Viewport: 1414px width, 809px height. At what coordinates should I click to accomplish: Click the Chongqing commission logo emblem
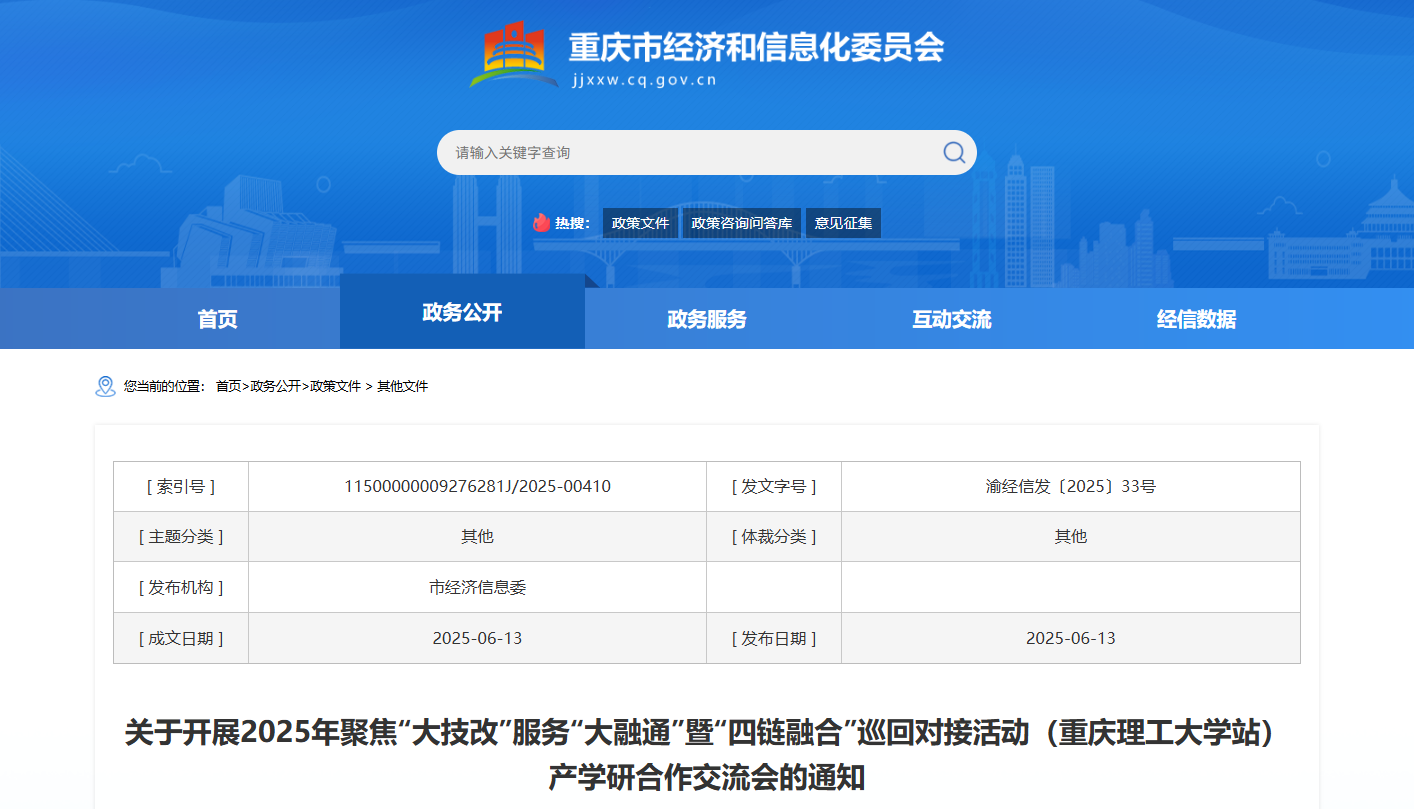tap(514, 57)
